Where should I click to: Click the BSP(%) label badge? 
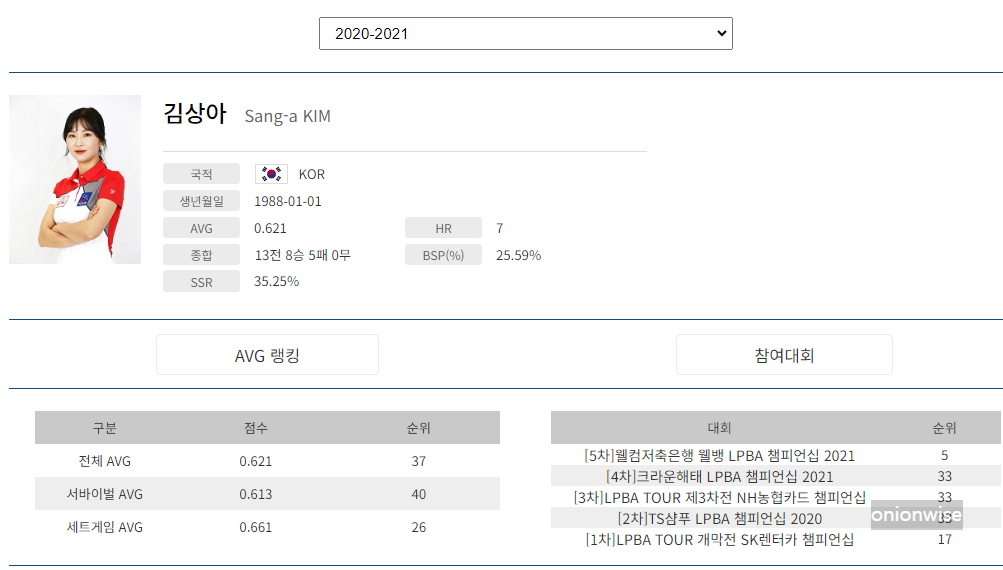tap(443, 255)
